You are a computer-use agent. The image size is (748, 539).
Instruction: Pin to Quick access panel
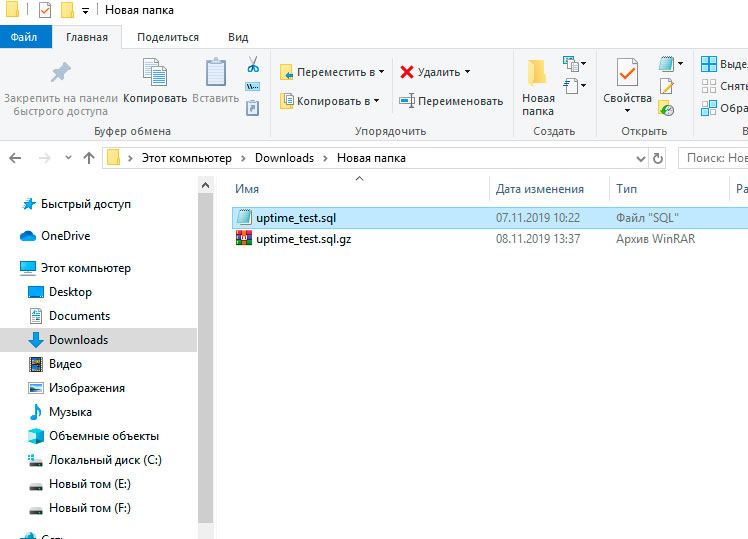61,87
